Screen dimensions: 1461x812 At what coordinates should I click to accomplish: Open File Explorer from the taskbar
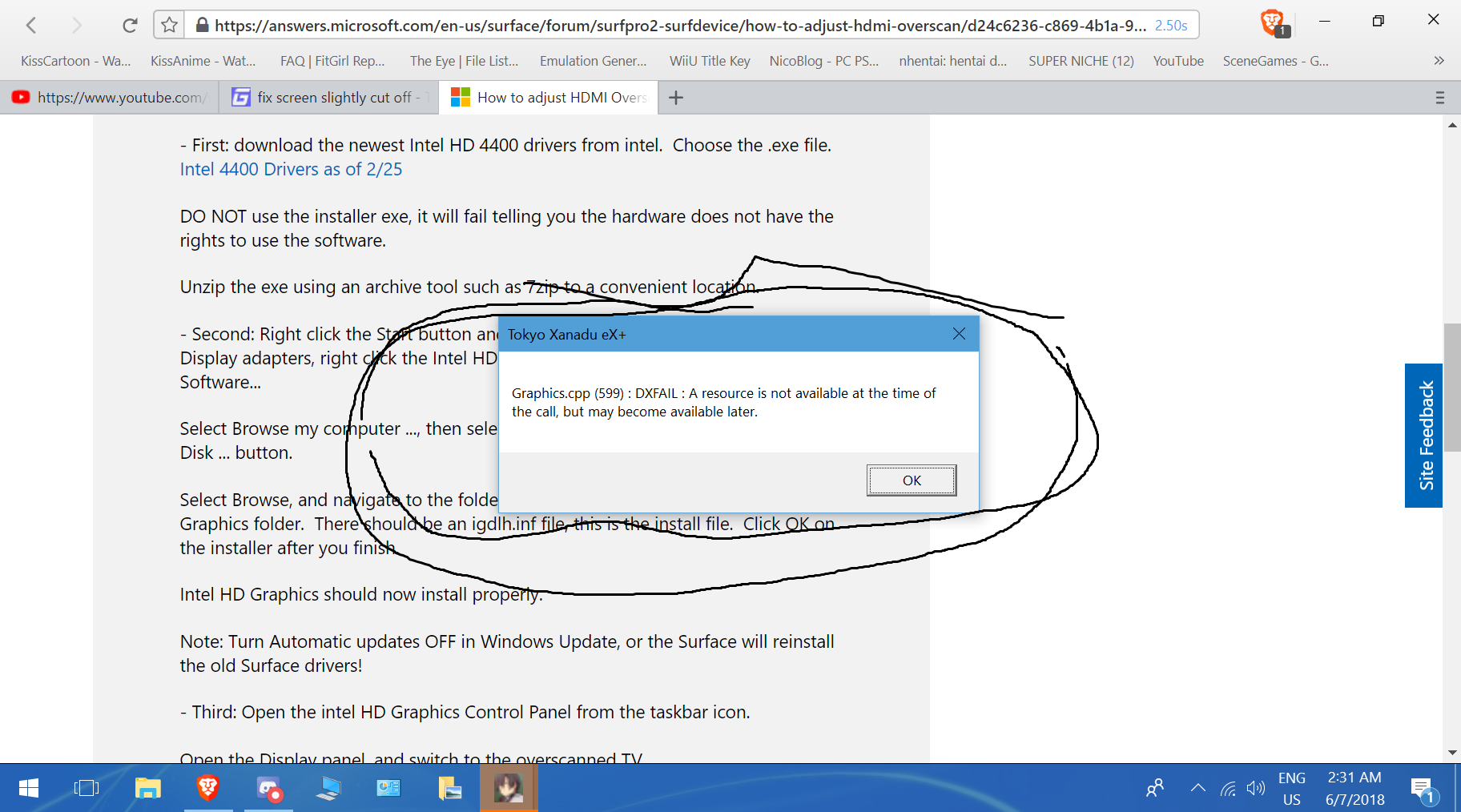click(x=148, y=789)
